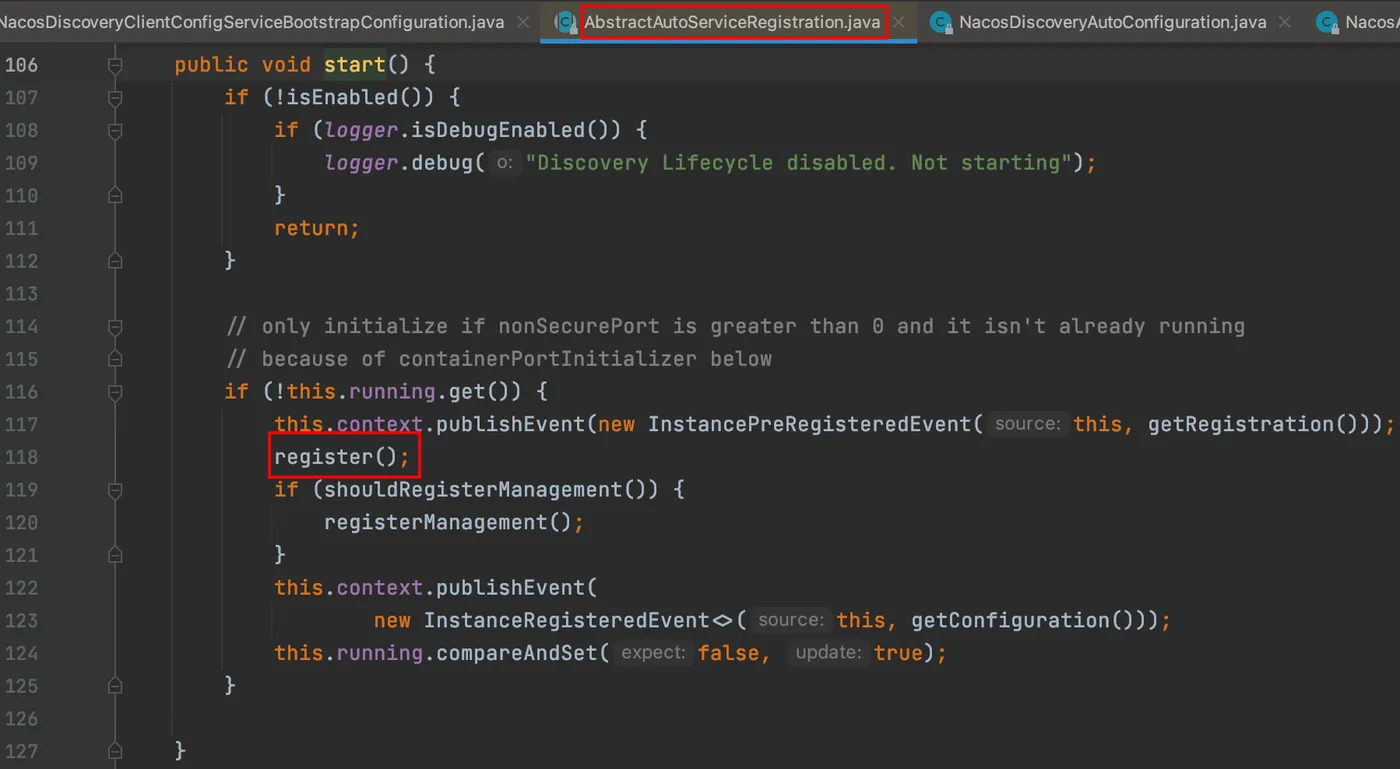The width and height of the screenshot is (1400, 769).
Task: Click comment "only initialize if nonSecurePort"
Action: [735, 326]
